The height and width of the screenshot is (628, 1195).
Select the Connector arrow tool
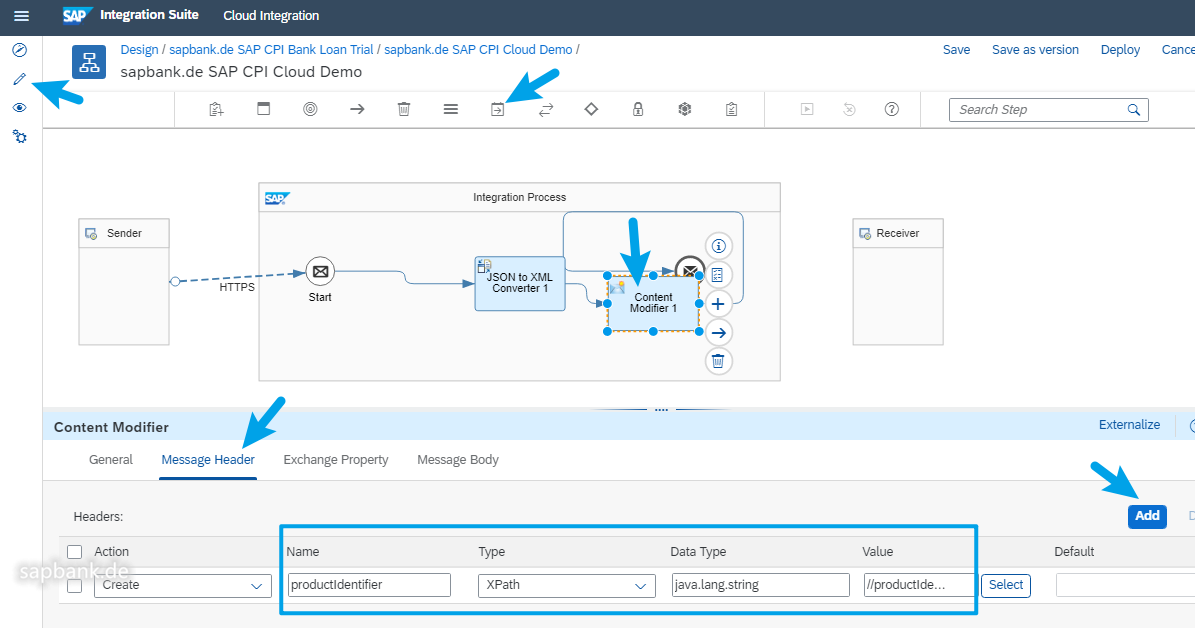pyautogui.click(x=357, y=109)
